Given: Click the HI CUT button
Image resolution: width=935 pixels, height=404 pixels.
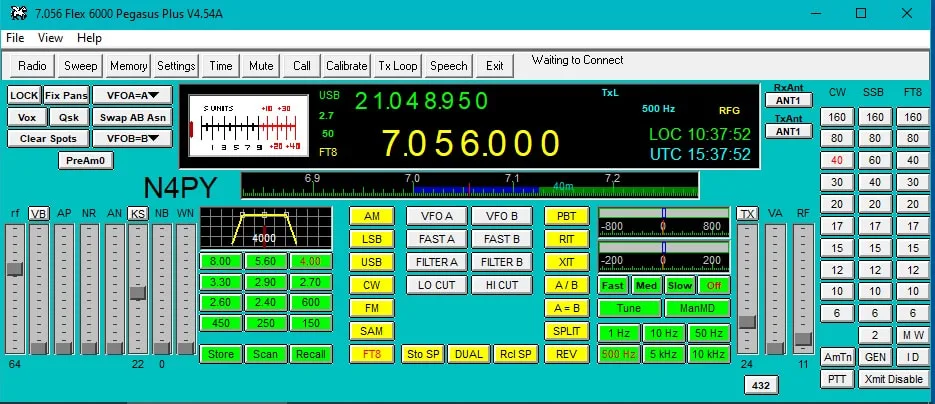Looking at the screenshot, I should click(x=501, y=285).
